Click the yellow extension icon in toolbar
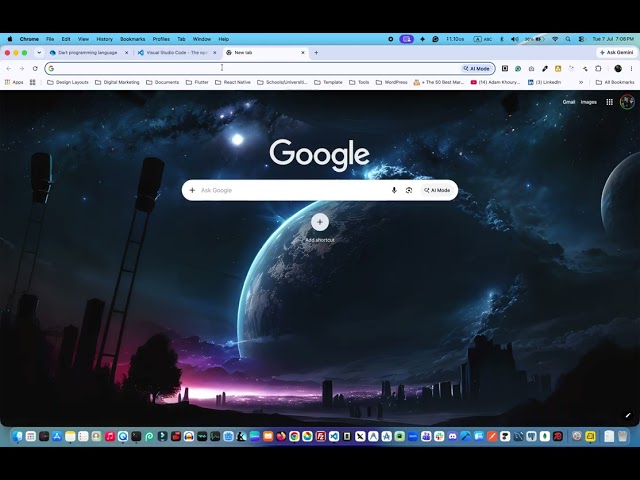The height and width of the screenshot is (480, 640). 558,69
